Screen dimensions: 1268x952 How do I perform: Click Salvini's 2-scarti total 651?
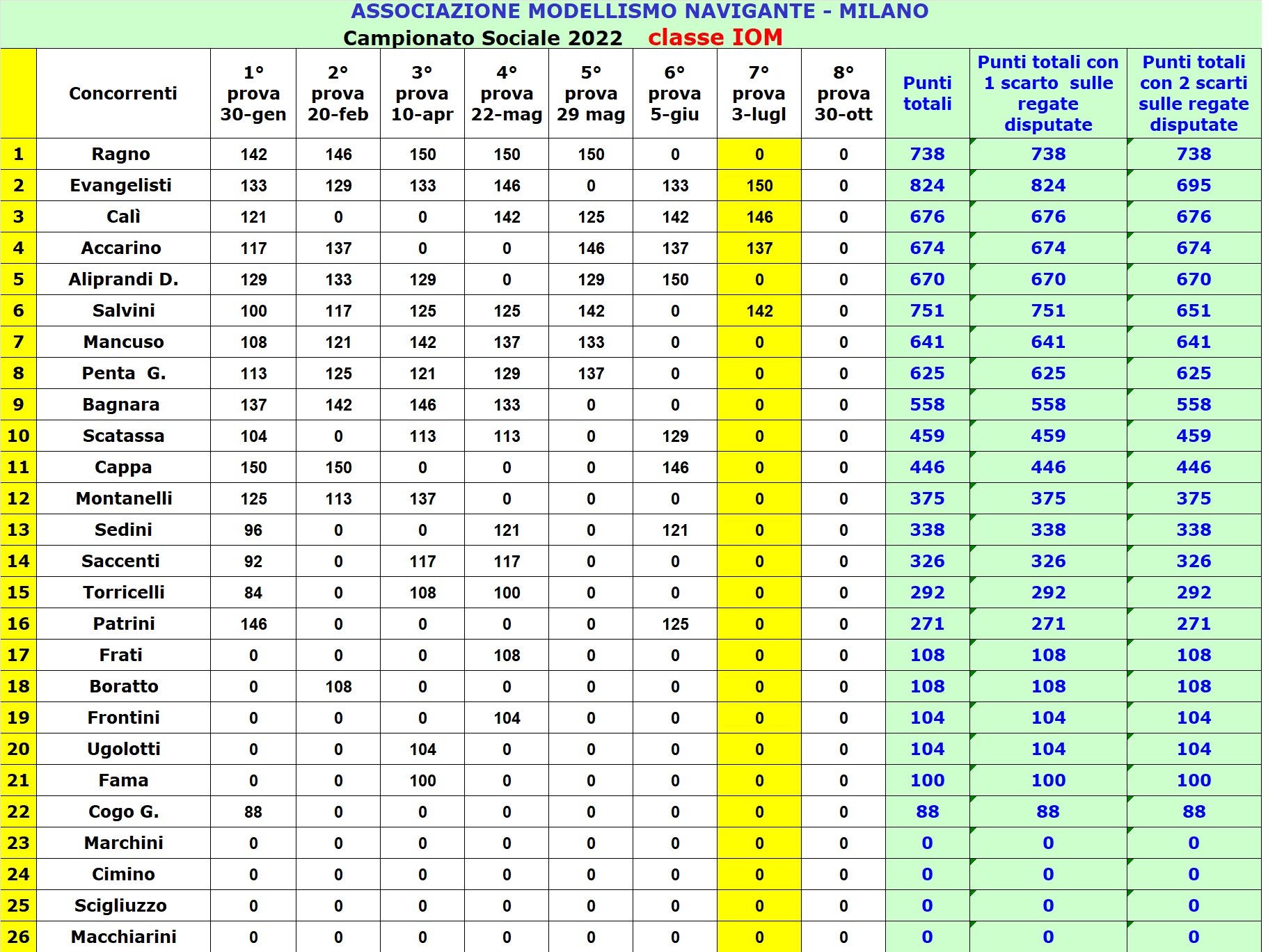[x=1194, y=311]
